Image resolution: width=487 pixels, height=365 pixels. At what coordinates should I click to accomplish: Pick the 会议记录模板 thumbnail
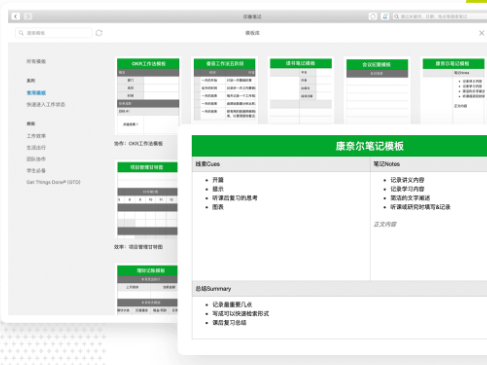coord(377,91)
